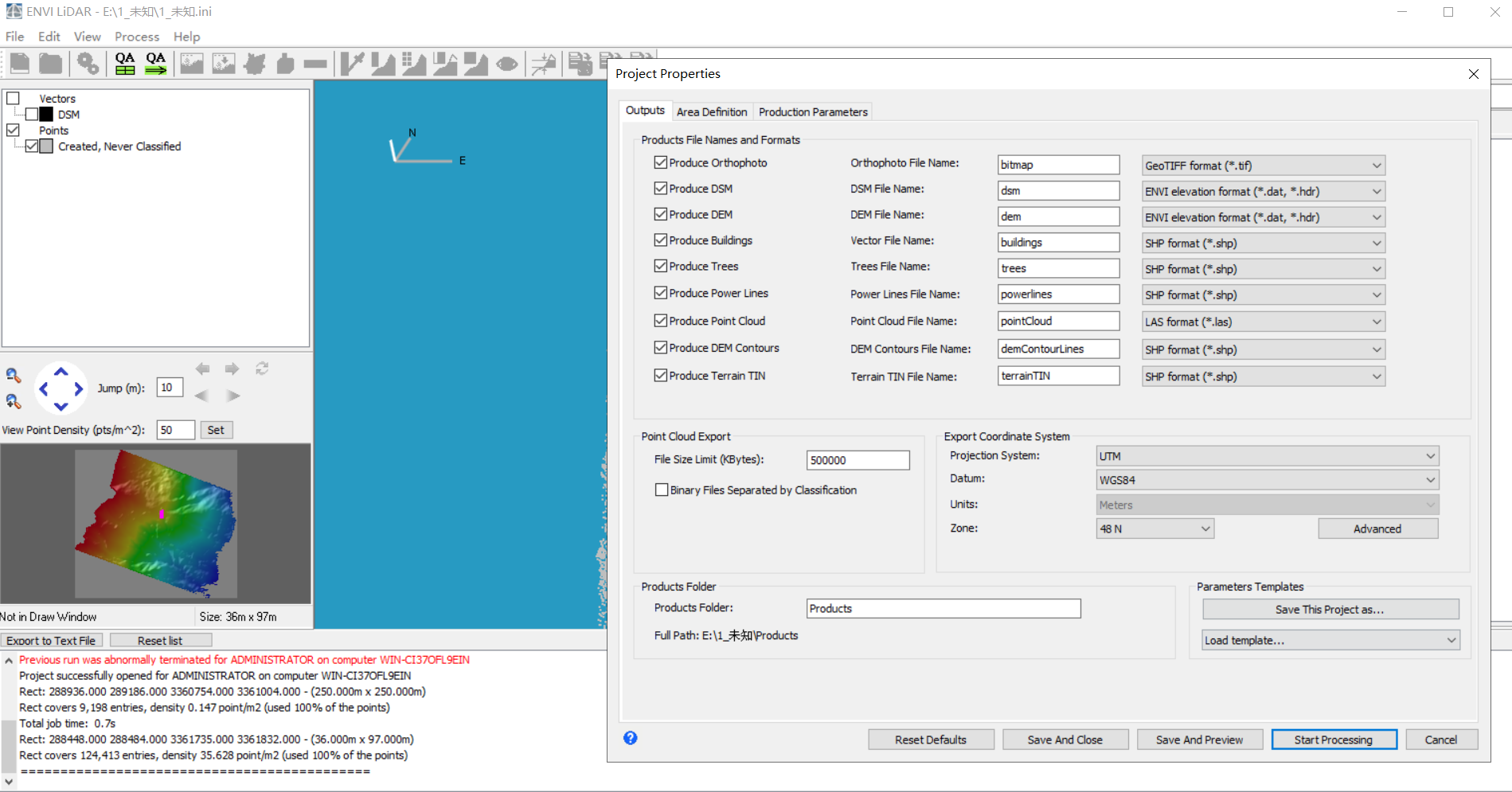The image size is (1512, 792).
Task: Open Zone dropdown showing 48 N
Action: [1155, 529]
